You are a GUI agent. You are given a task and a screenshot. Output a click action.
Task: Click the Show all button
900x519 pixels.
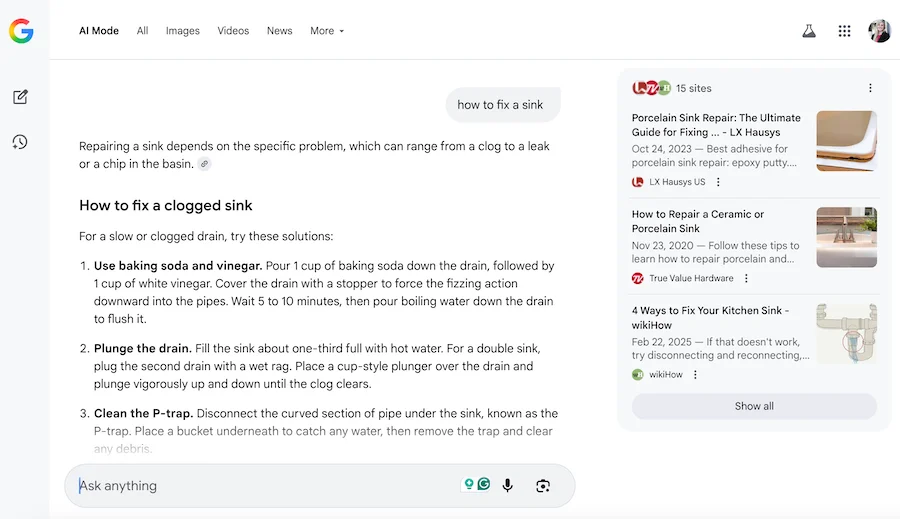point(754,406)
